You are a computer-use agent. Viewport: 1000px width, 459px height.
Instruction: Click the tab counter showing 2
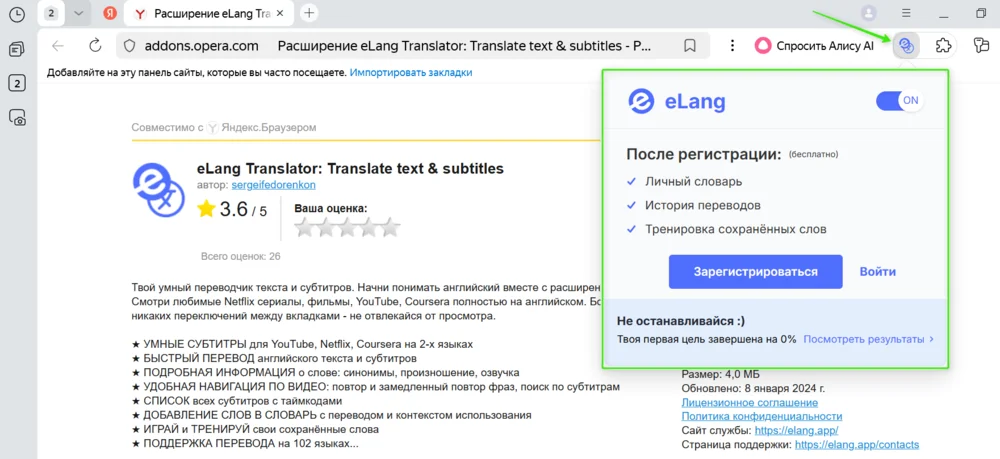tap(51, 13)
